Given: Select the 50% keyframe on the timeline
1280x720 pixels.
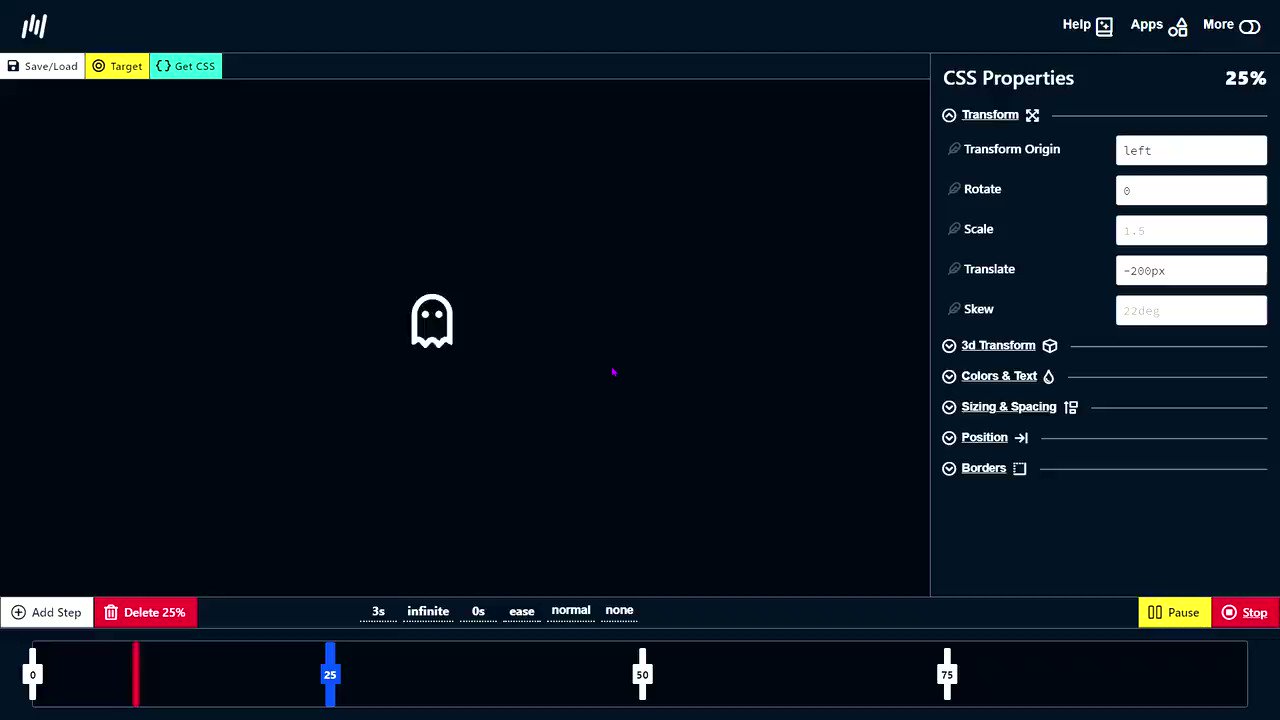Looking at the screenshot, I should pos(642,674).
